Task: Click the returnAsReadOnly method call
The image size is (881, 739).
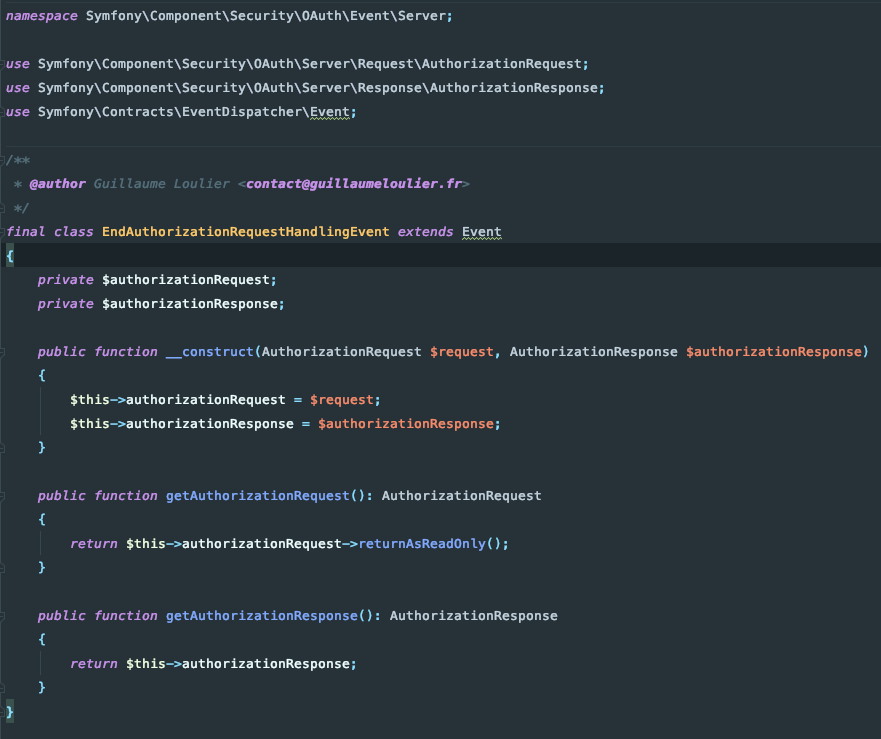Action: pos(423,543)
